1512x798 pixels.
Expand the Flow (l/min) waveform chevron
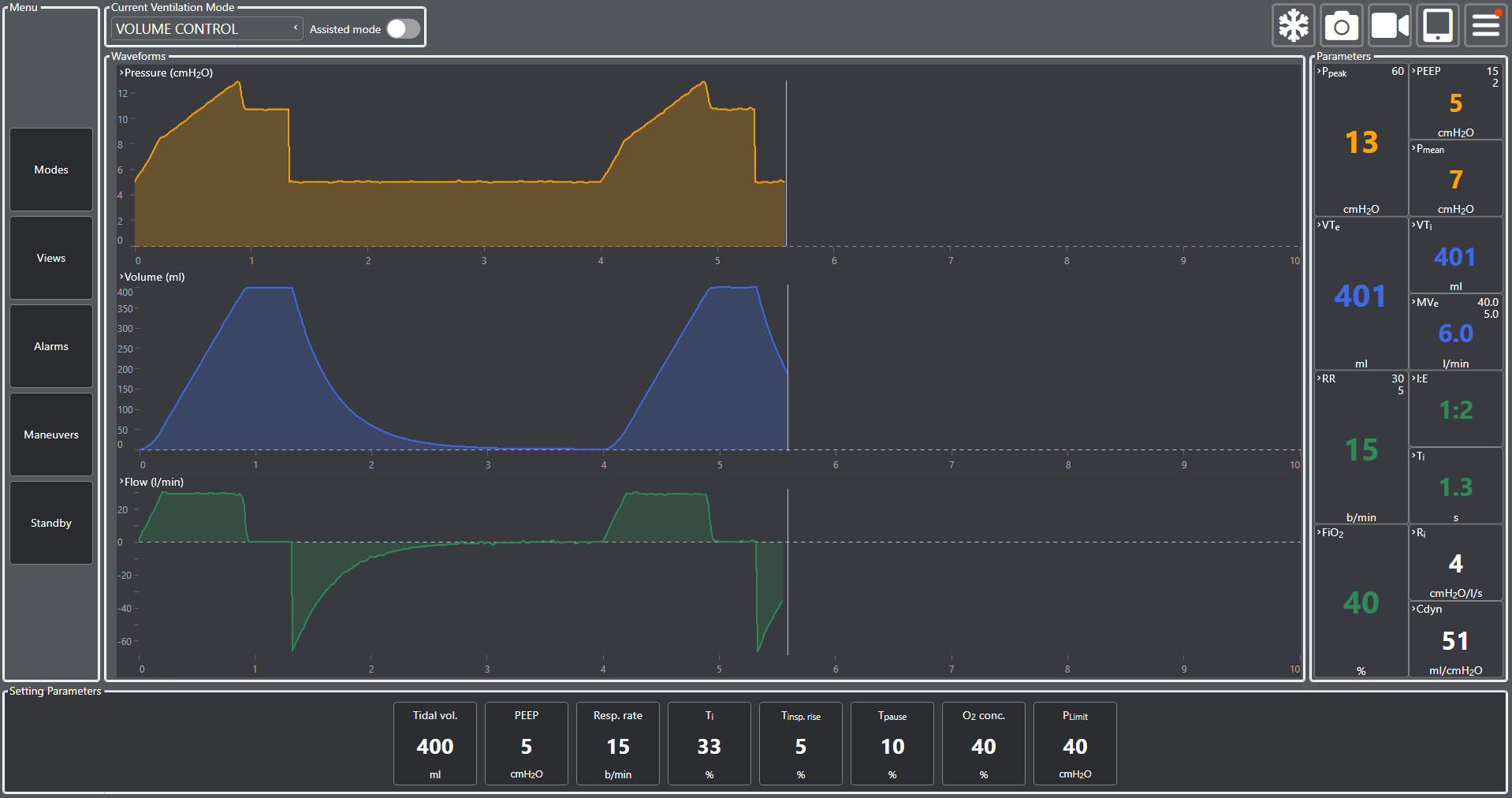coord(121,482)
